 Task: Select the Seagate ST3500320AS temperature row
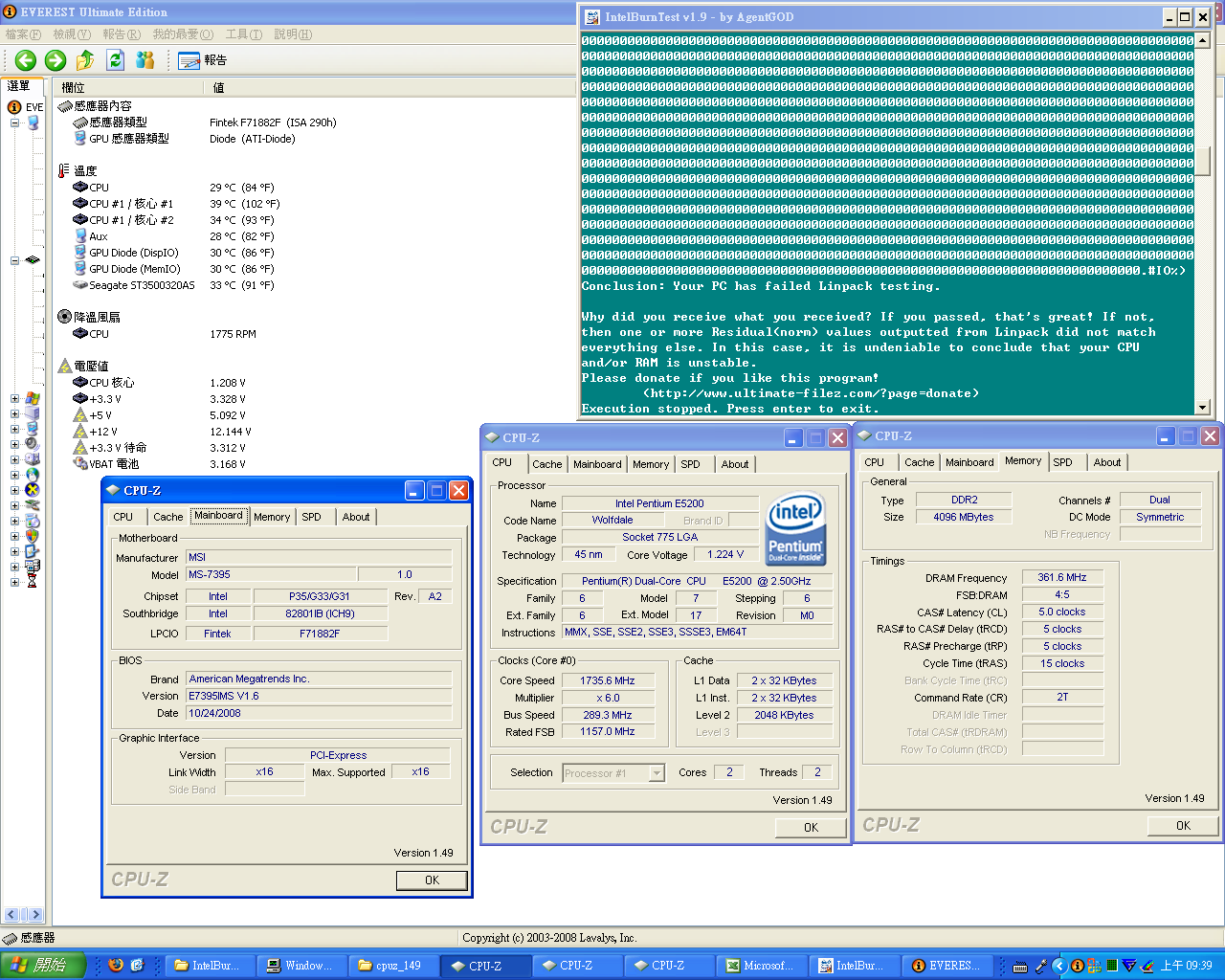click(173, 285)
